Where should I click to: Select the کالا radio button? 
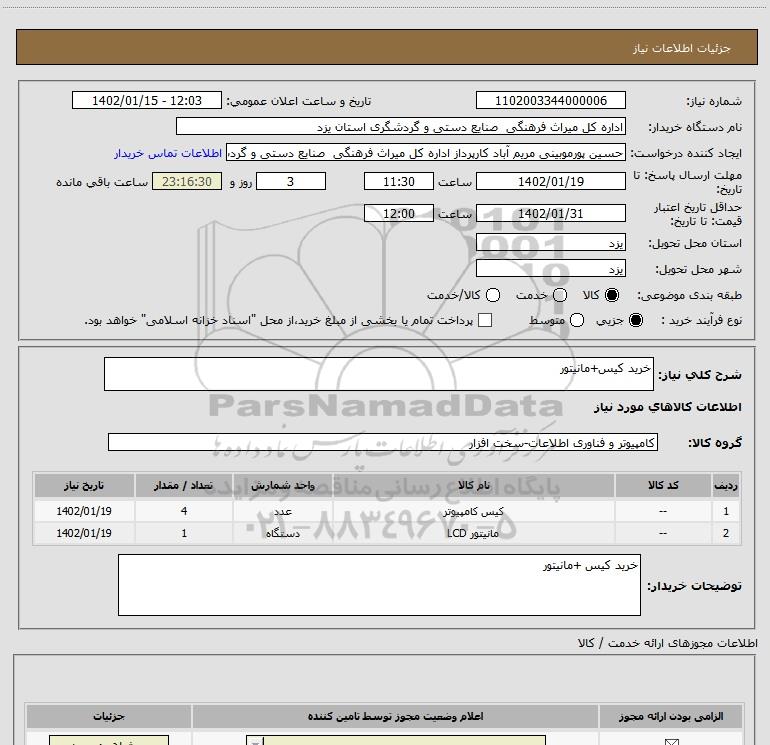tap(612, 295)
